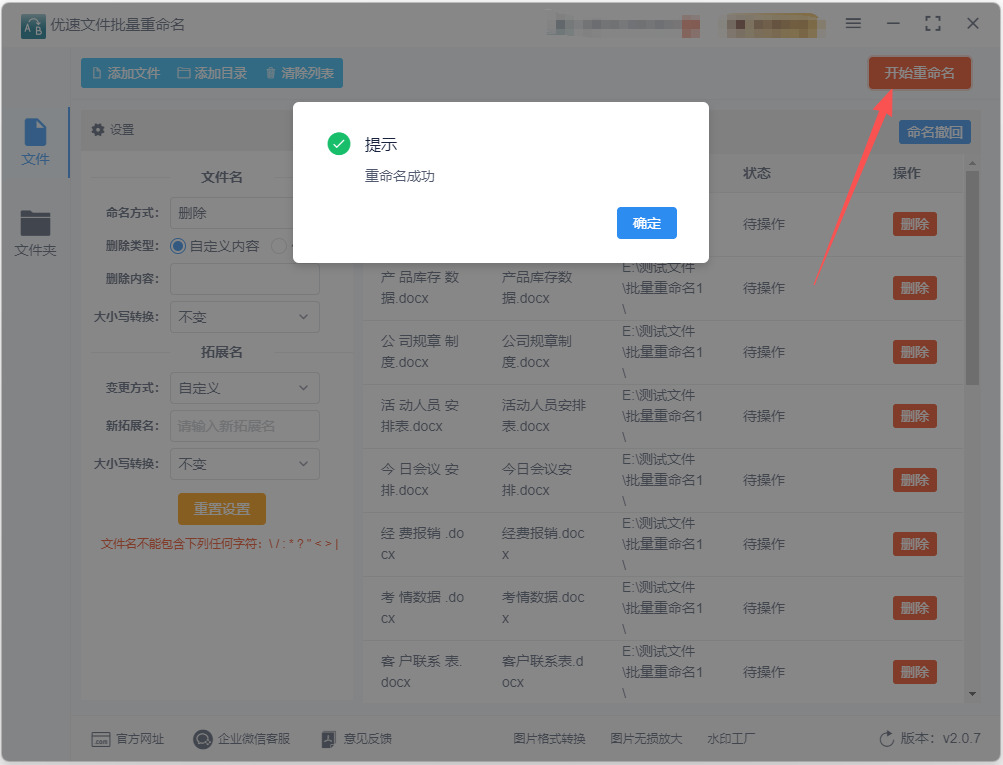Open the 水印工厂 link
This screenshot has width=1003, height=765.
(x=731, y=739)
